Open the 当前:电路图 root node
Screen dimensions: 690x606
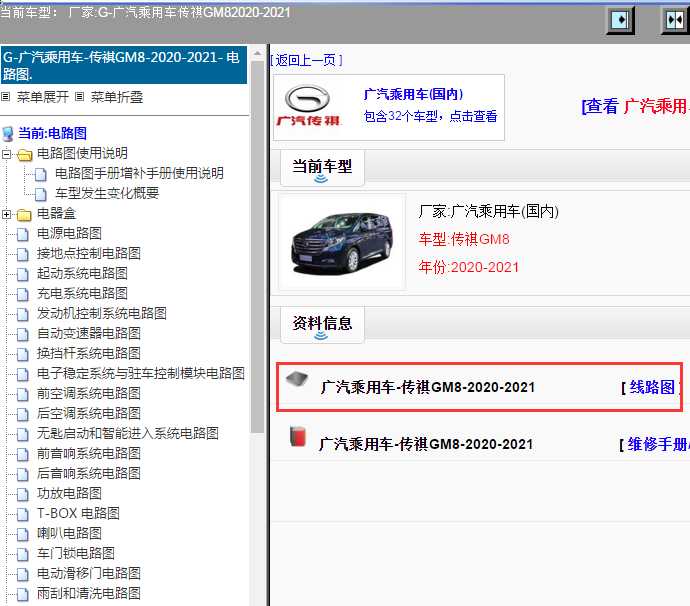pyautogui.click(x=52, y=133)
